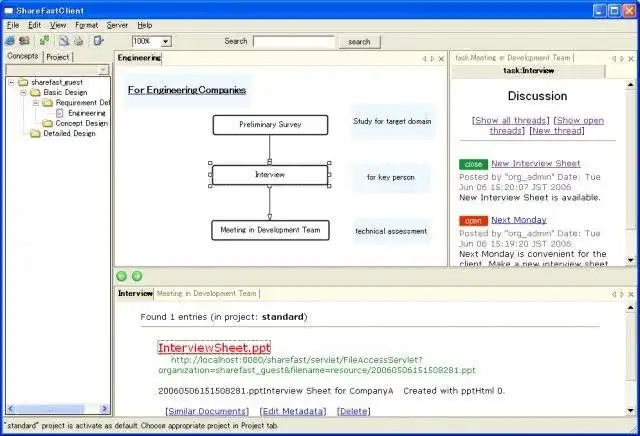The width and height of the screenshot is (640, 436).
Task: Click the Discussion panel scroll down arrow
Action: (631, 260)
